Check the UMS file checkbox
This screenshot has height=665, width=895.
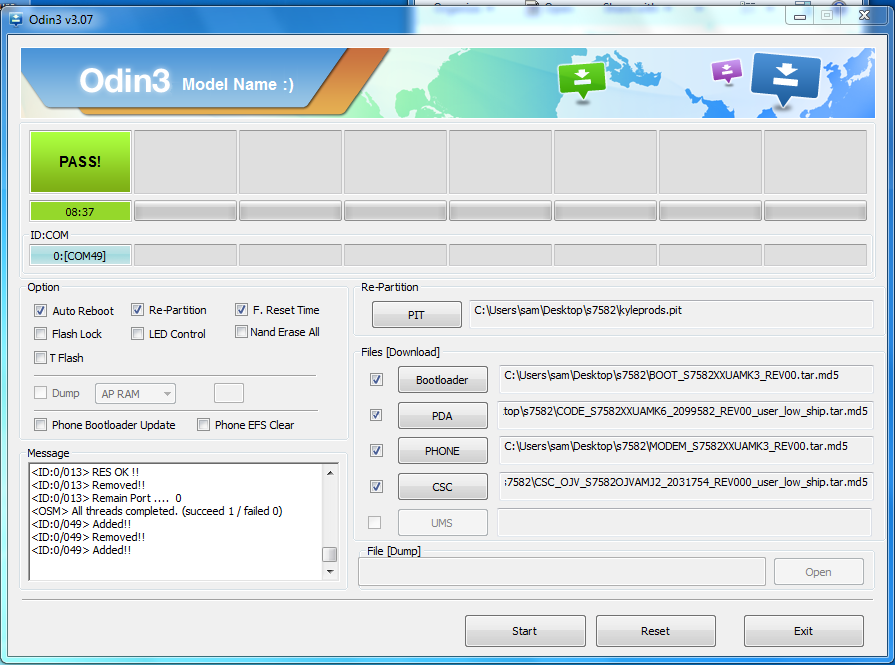(x=374, y=522)
